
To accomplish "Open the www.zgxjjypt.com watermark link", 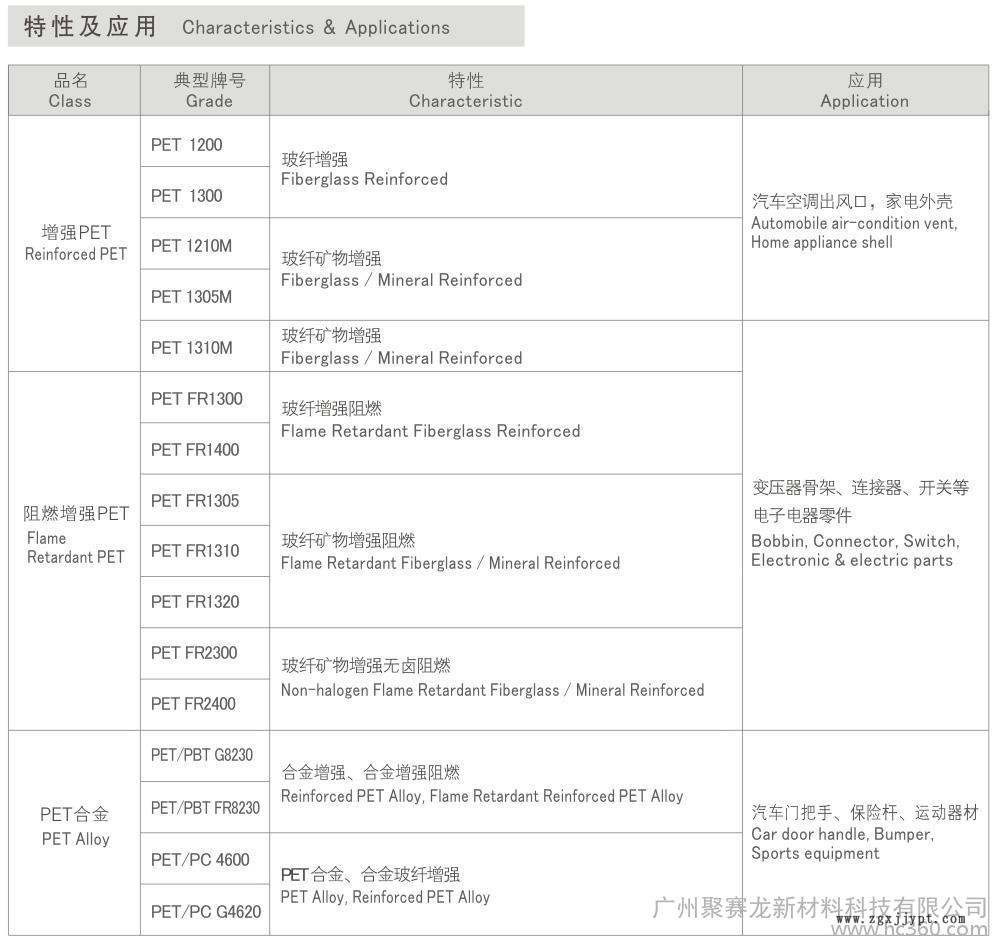I will (x=900, y=918).
